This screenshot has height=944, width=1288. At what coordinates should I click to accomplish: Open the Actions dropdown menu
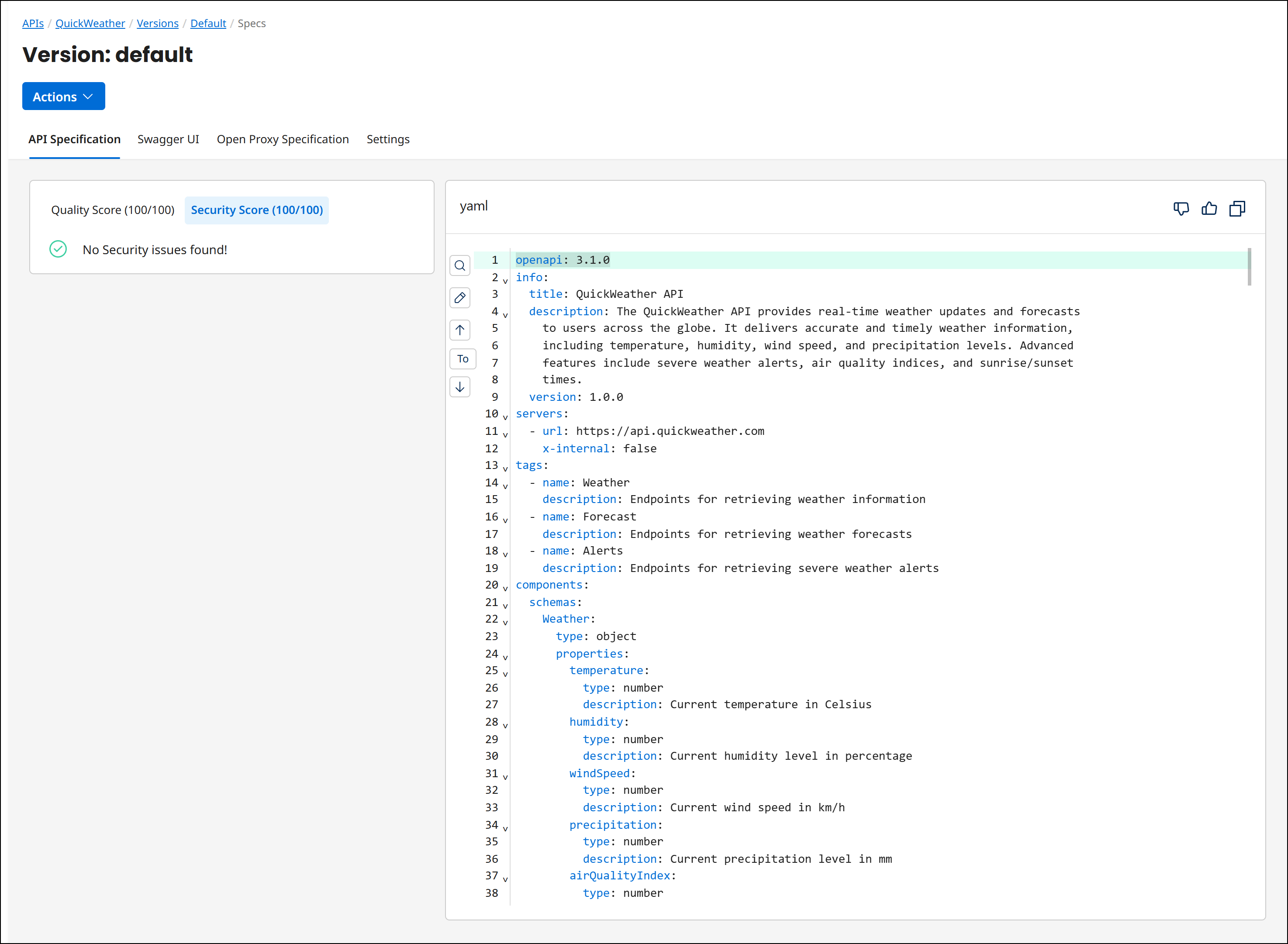pyautogui.click(x=63, y=96)
